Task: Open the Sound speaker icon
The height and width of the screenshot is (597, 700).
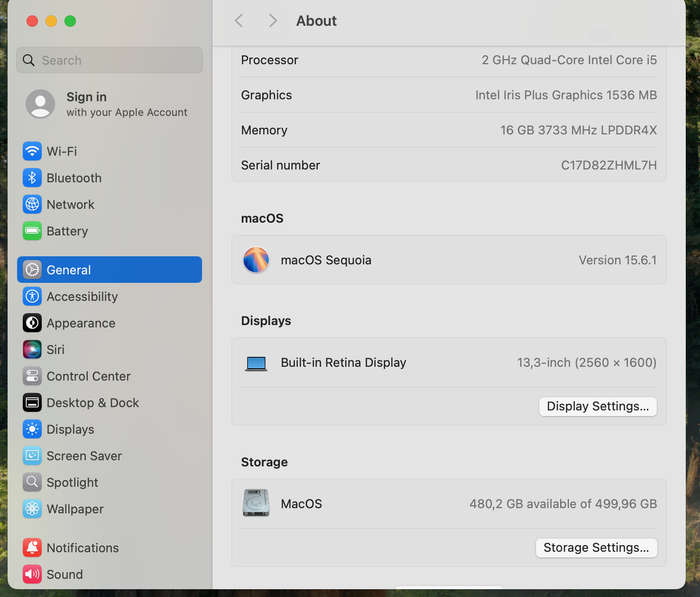Action: click(x=32, y=574)
